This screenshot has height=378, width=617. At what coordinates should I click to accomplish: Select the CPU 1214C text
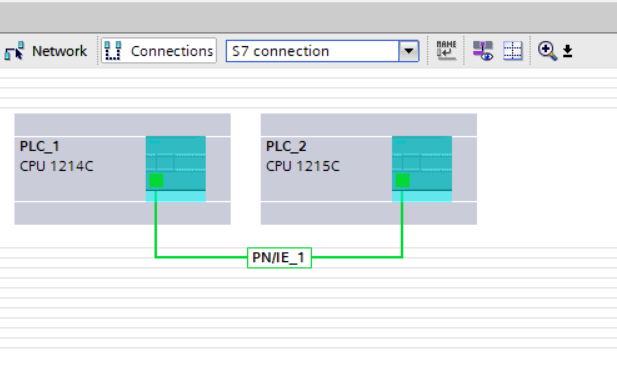[57, 166]
